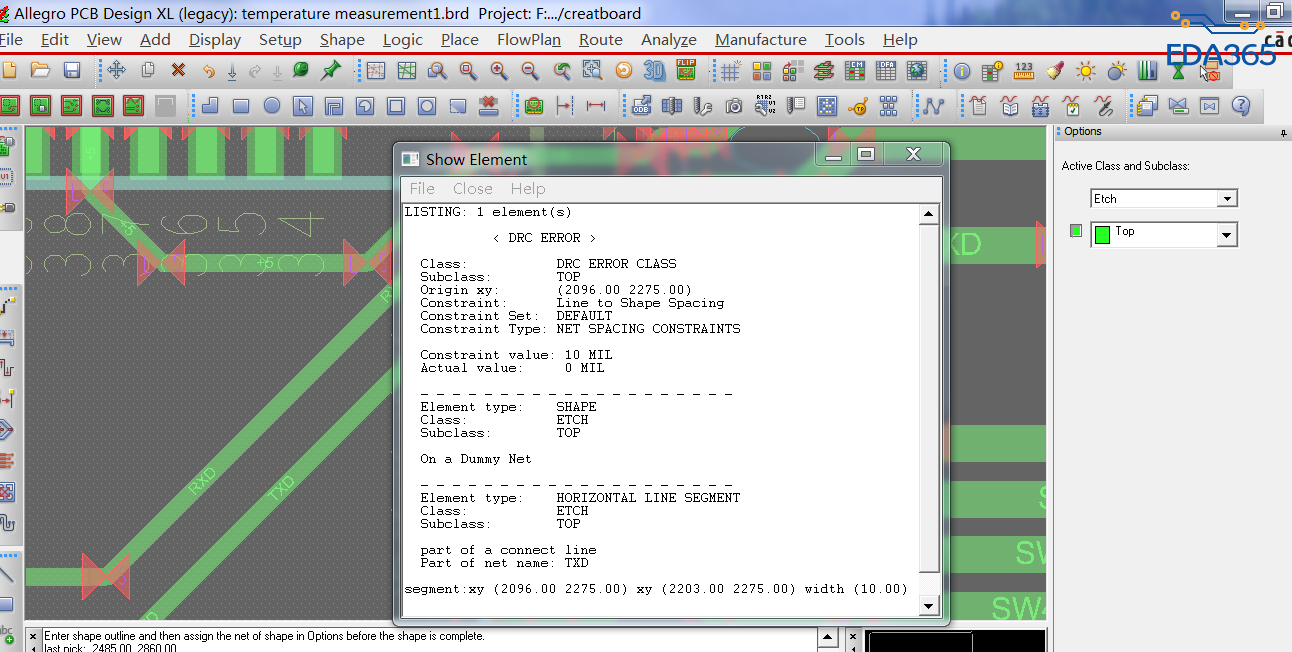Click the Show Element info icon
The width and height of the screenshot is (1292, 652).
(x=962, y=71)
